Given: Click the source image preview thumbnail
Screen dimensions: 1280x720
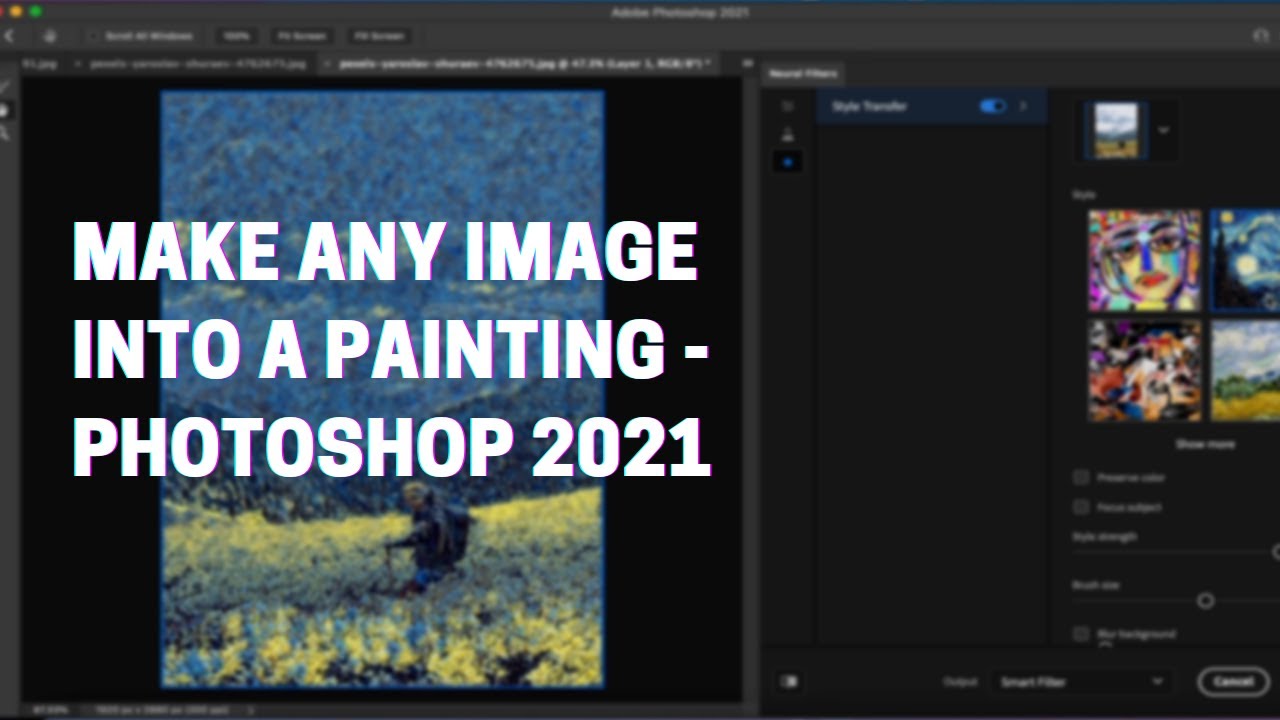Looking at the screenshot, I should [1116, 130].
